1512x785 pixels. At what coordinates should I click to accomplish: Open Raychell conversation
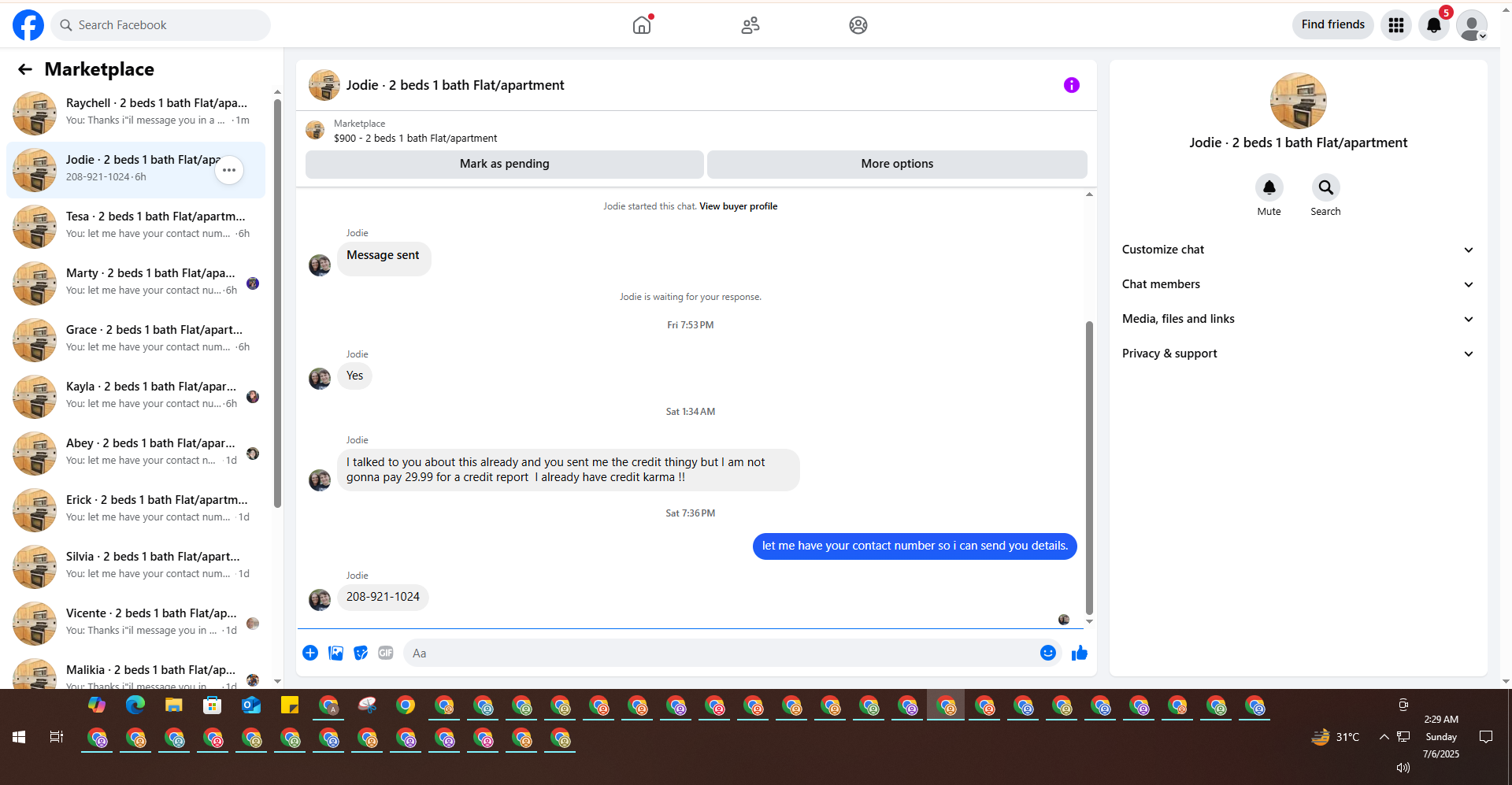[135, 113]
